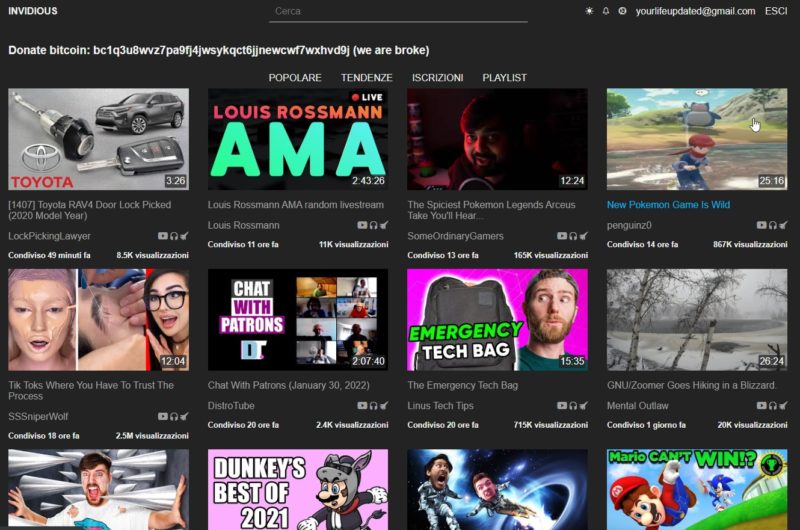This screenshot has width=800, height=530.
Task: Click switch instance icon for SomeOrdinaryGamers video
Action: click(x=584, y=237)
